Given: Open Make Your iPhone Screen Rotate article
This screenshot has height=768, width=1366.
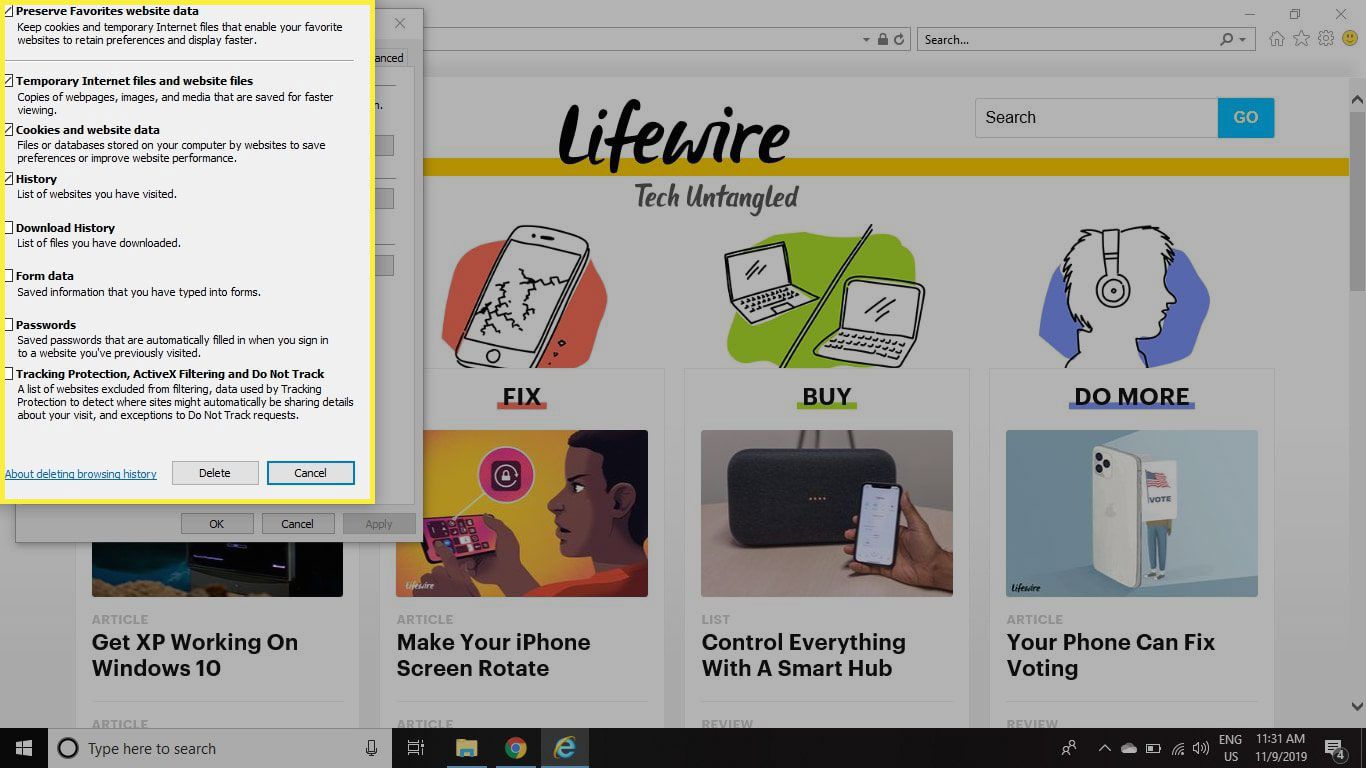Looking at the screenshot, I should [x=494, y=655].
